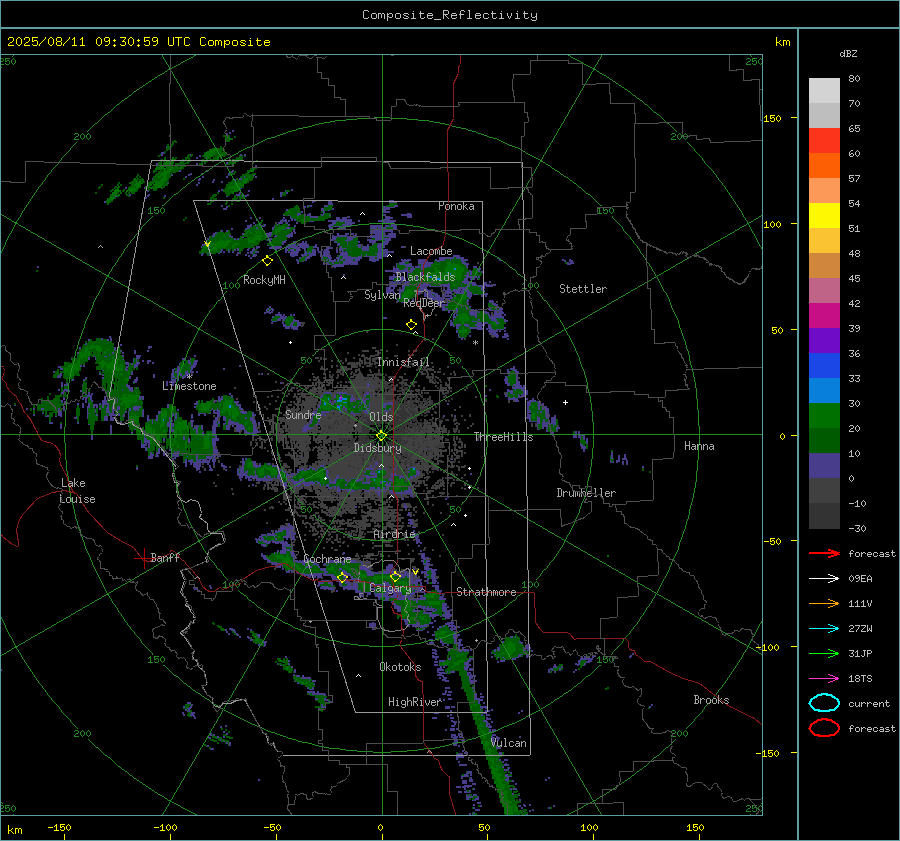Select the ThreeHills label
This screenshot has height=841, width=900.
pyautogui.click(x=503, y=437)
